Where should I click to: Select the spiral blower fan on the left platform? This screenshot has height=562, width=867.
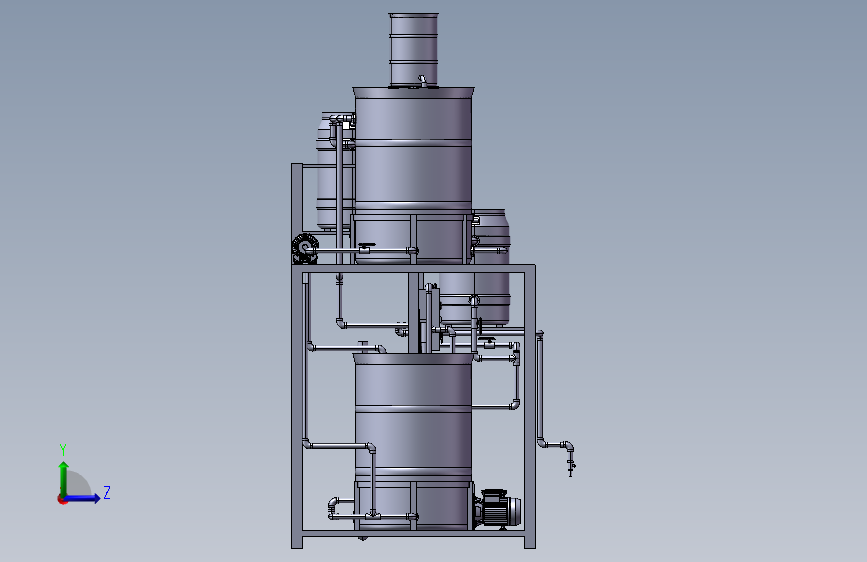click(305, 249)
